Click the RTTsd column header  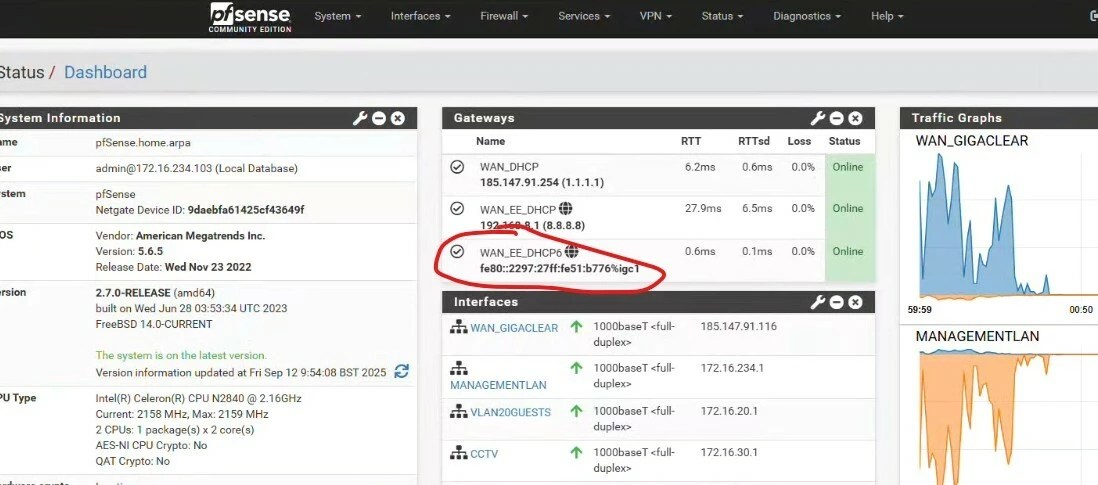coord(753,141)
